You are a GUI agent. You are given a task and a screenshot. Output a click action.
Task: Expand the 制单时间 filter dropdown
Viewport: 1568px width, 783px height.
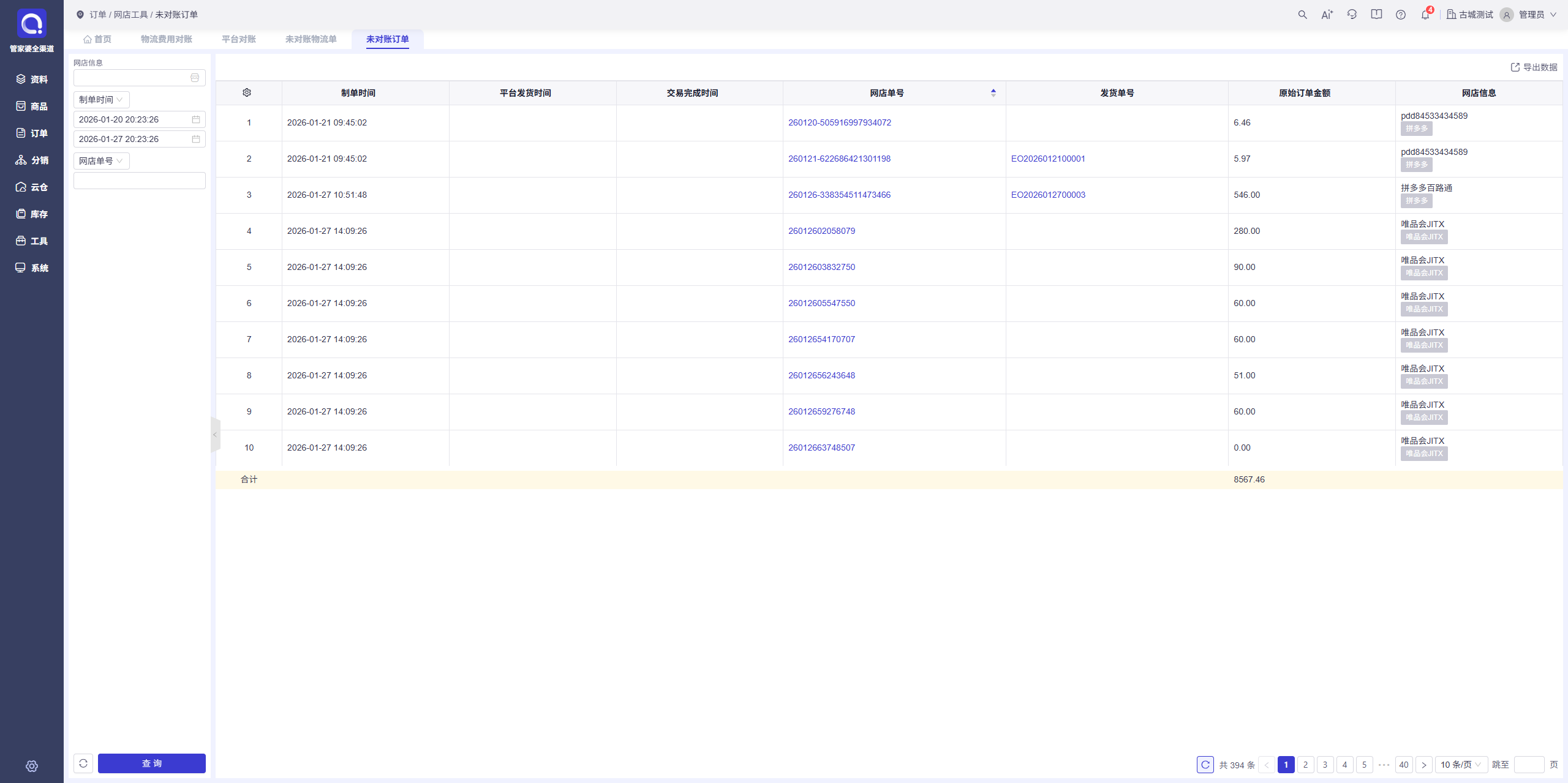pyautogui.click(x=102, y=100)
